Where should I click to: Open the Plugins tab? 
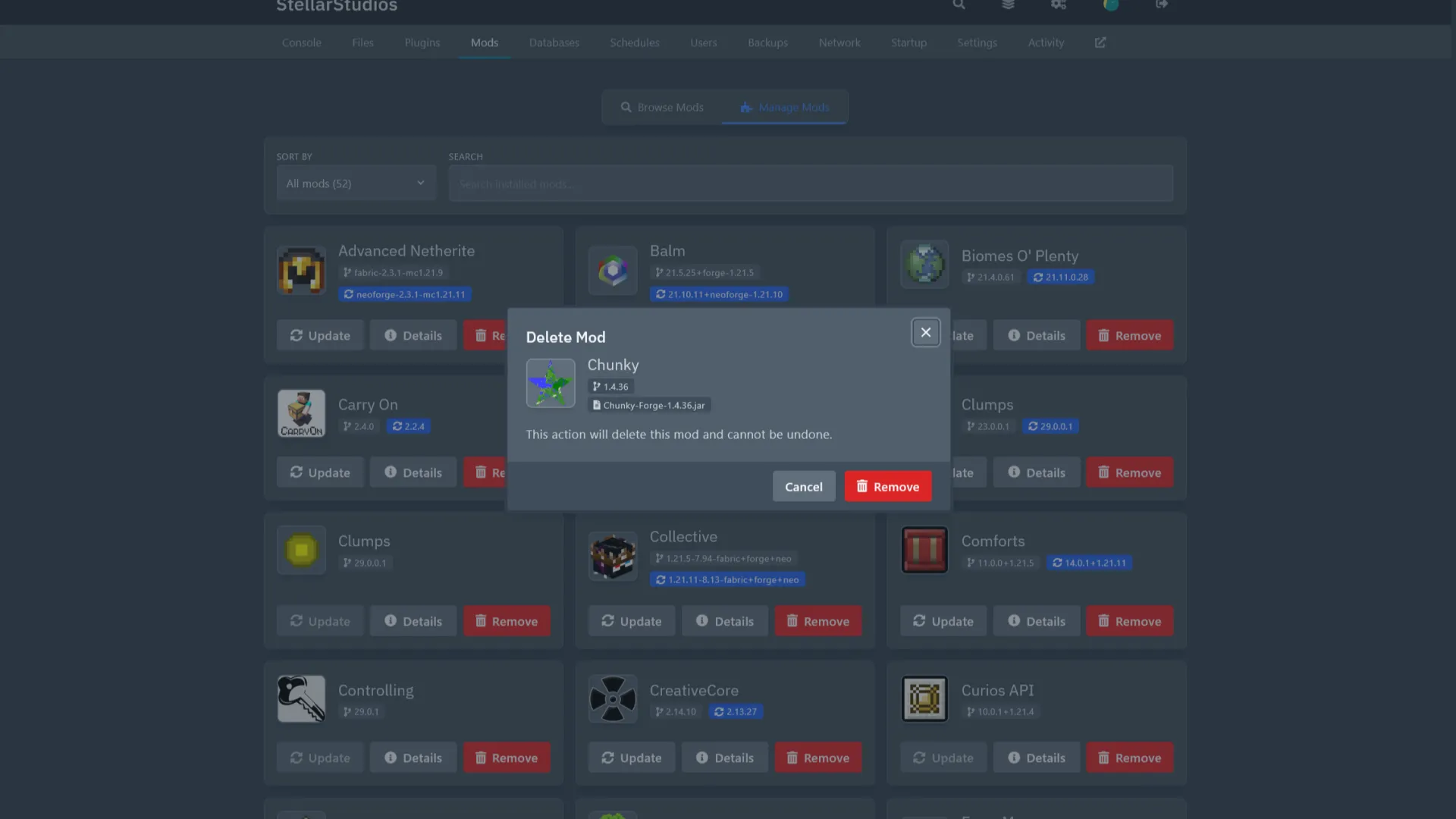click(x=422, y=42)
